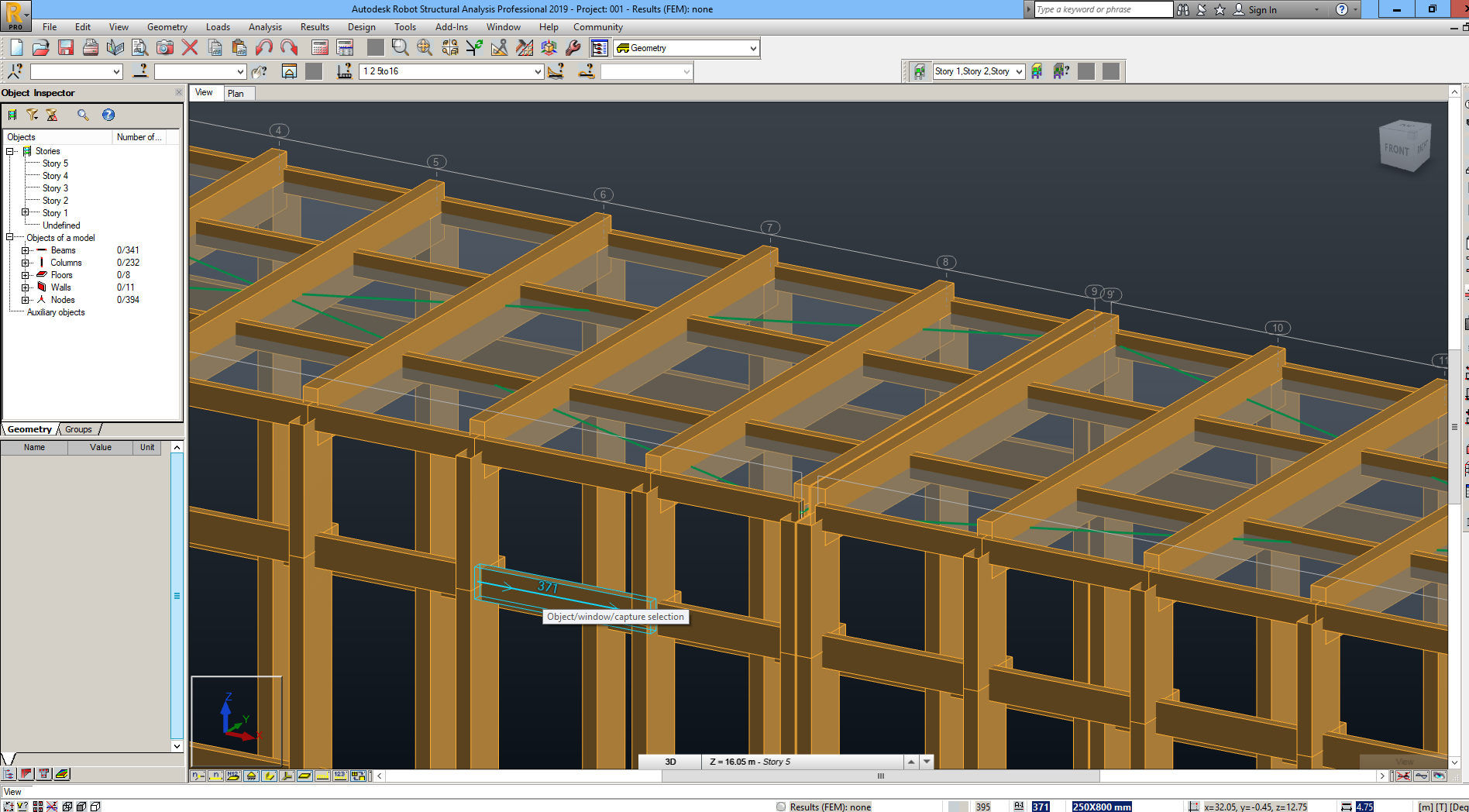Click the search icon in Object Inspector
Viewport: 1469px width, 812px height.
pos(83,115)
